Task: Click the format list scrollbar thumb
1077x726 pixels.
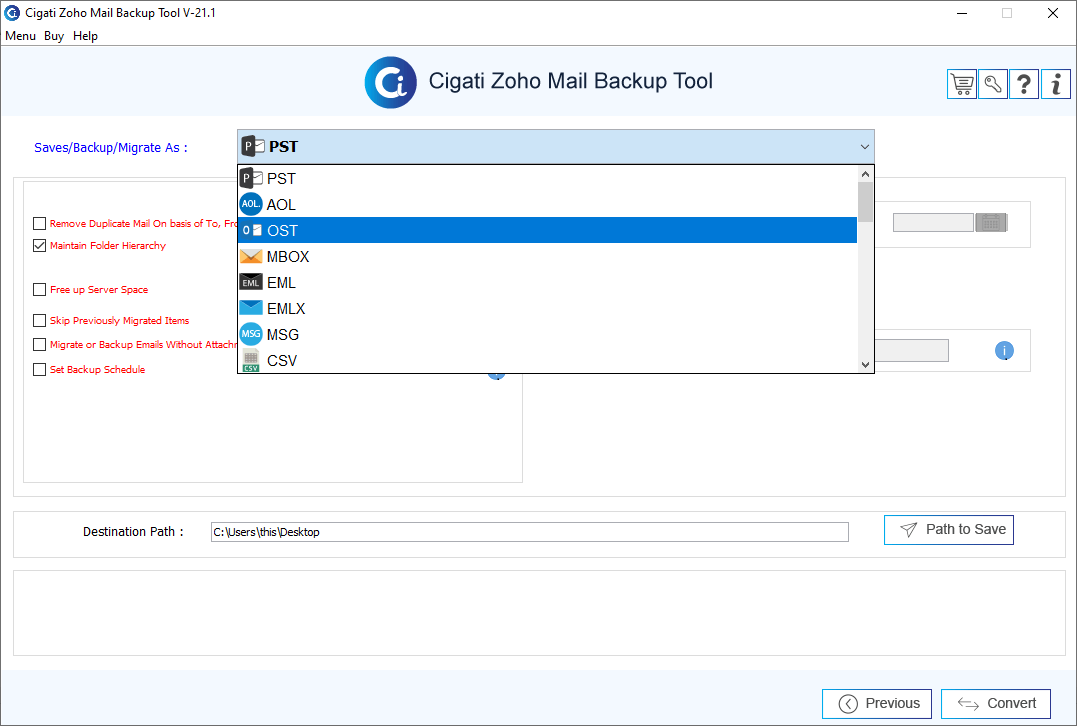Action: point(865,202)
